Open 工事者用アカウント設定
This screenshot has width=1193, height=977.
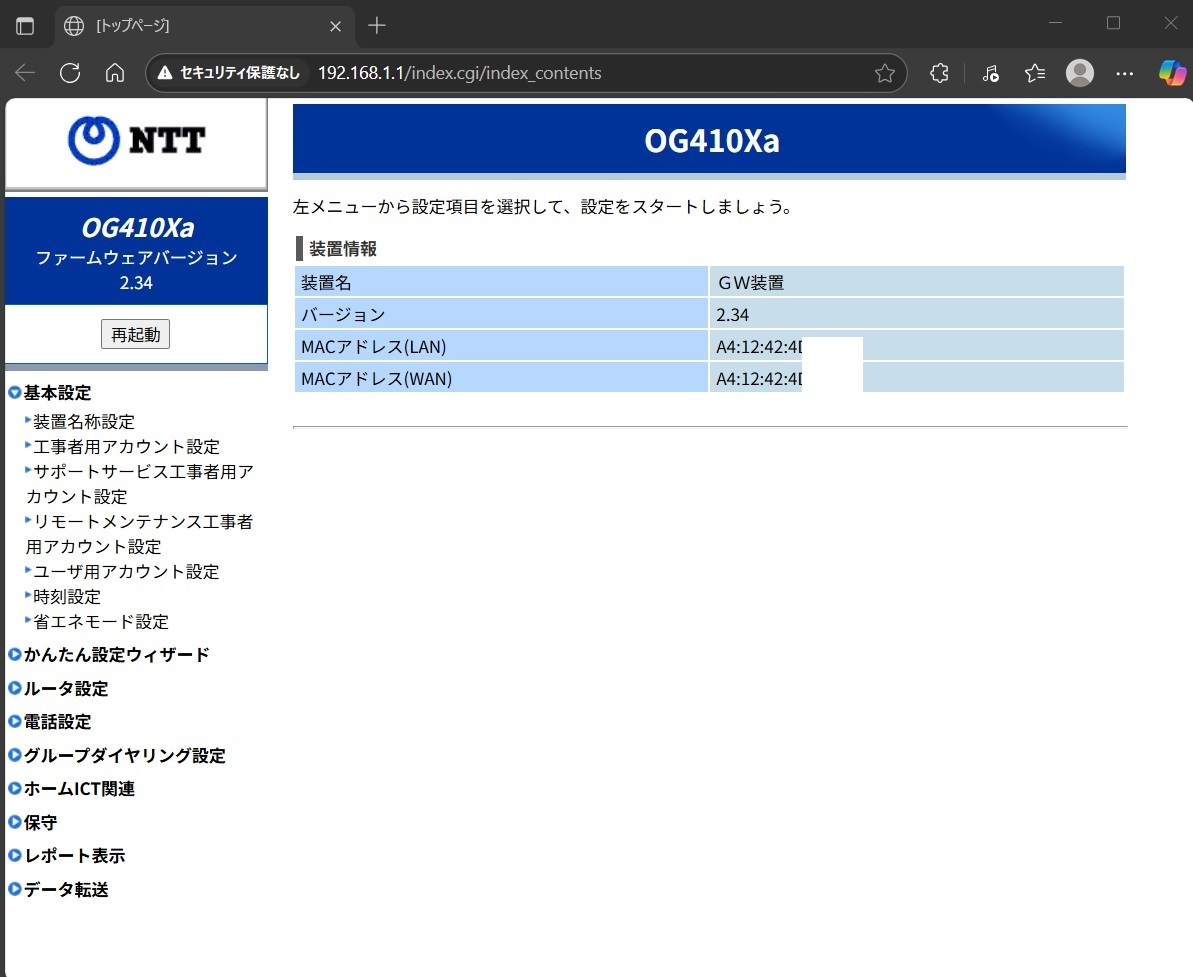[126, 447]
